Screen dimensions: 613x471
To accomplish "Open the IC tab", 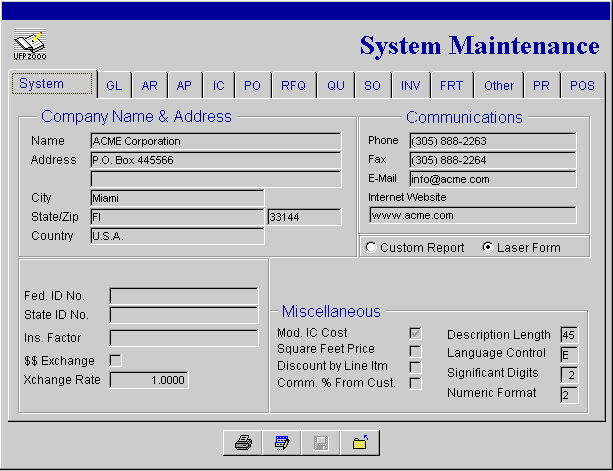I will [219, 86].
